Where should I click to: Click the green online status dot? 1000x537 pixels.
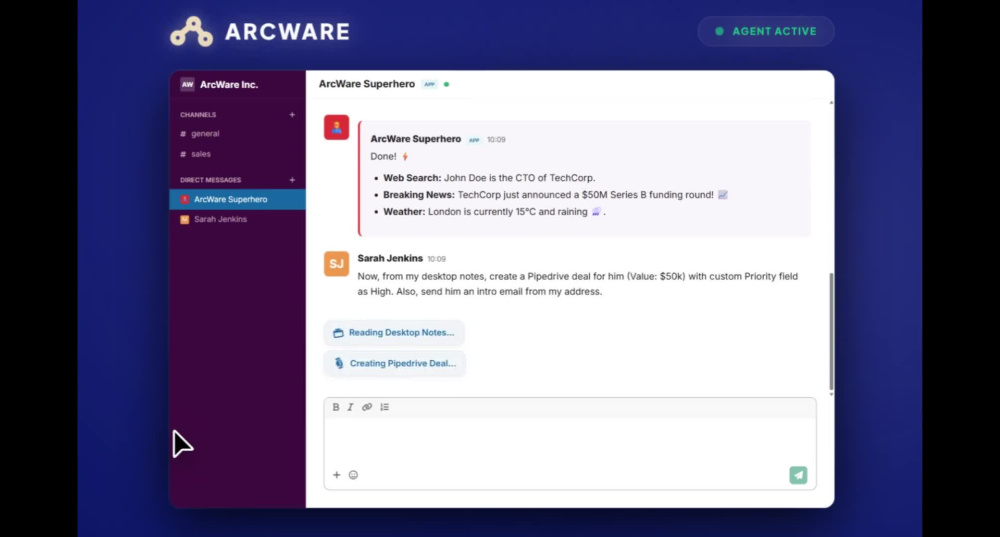[446, 84]
